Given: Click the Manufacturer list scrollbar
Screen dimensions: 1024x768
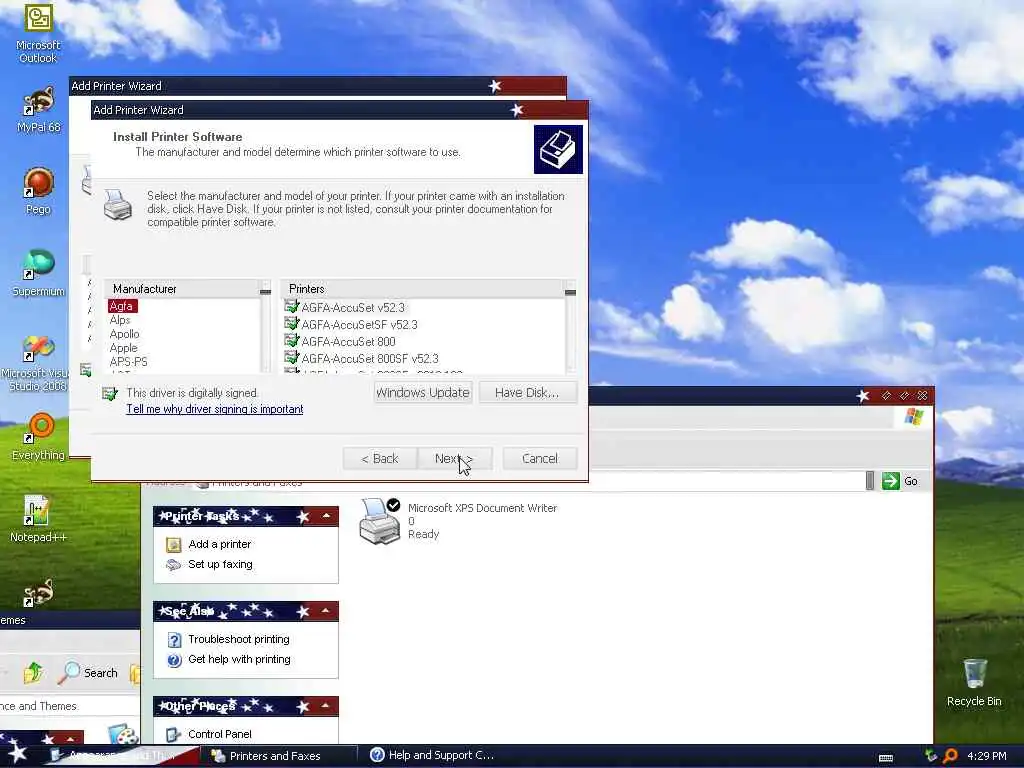Looking at the screenshot, I should [265, 327].
